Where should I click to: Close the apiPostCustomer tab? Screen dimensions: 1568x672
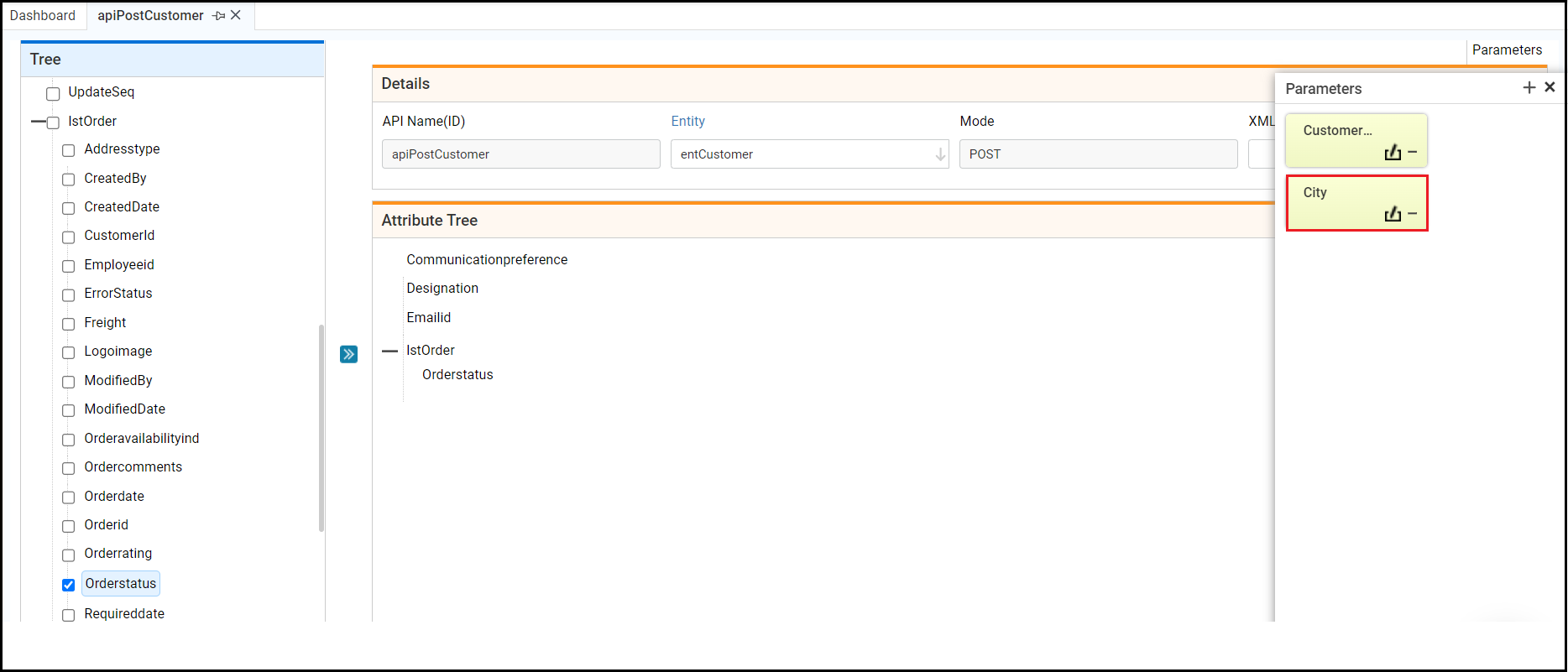coord(236,15)
